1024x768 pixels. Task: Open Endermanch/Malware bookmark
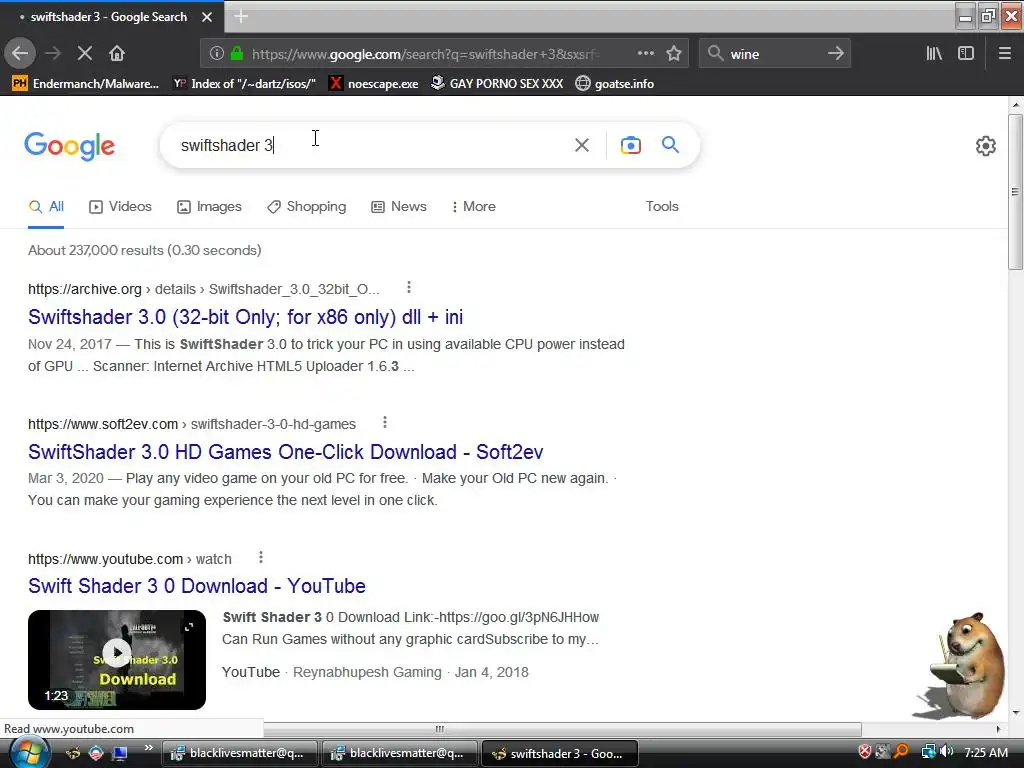point(86,84)
